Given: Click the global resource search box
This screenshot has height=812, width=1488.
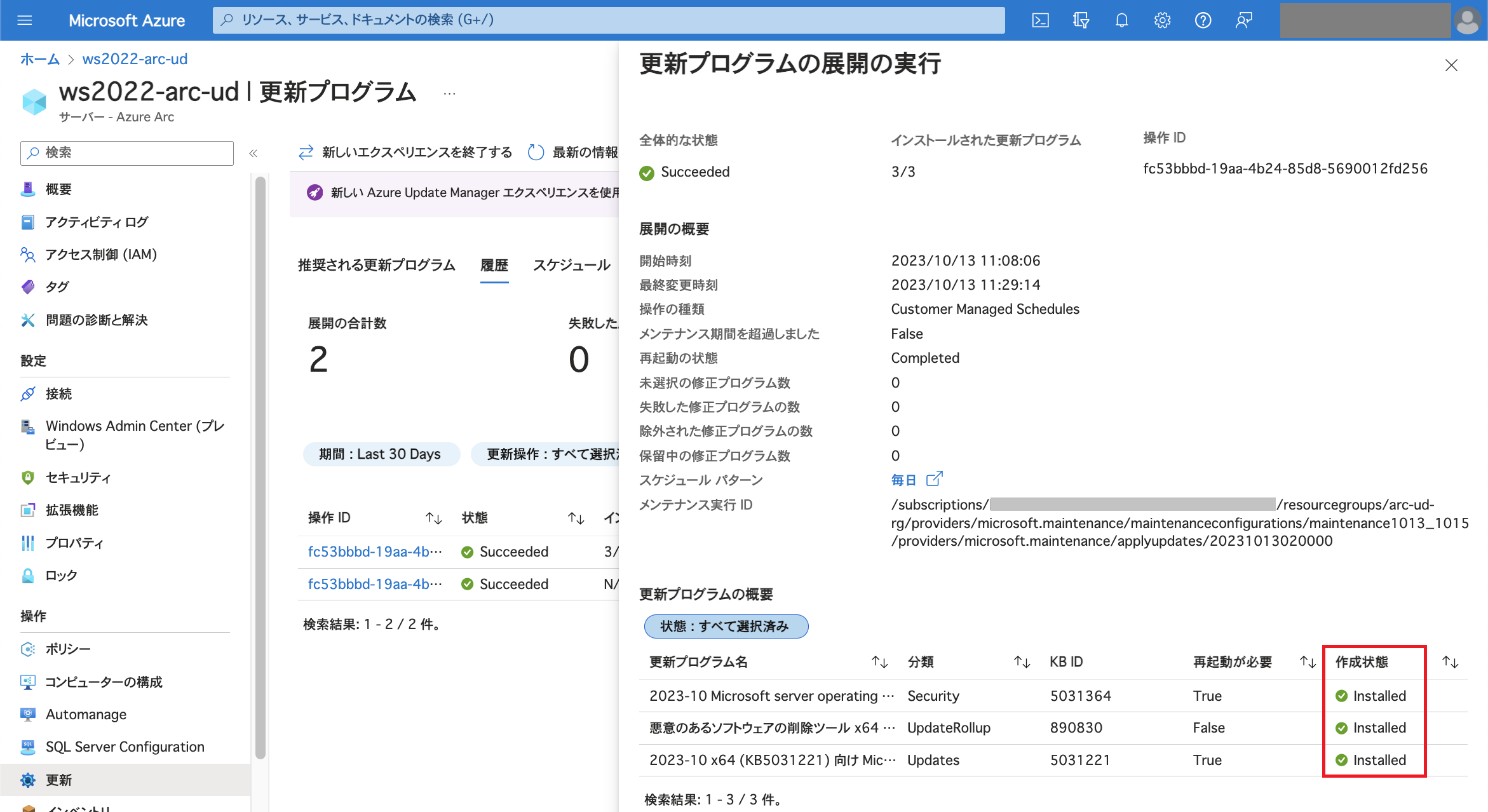Looking at the screenshot, I should pos(609,20).
